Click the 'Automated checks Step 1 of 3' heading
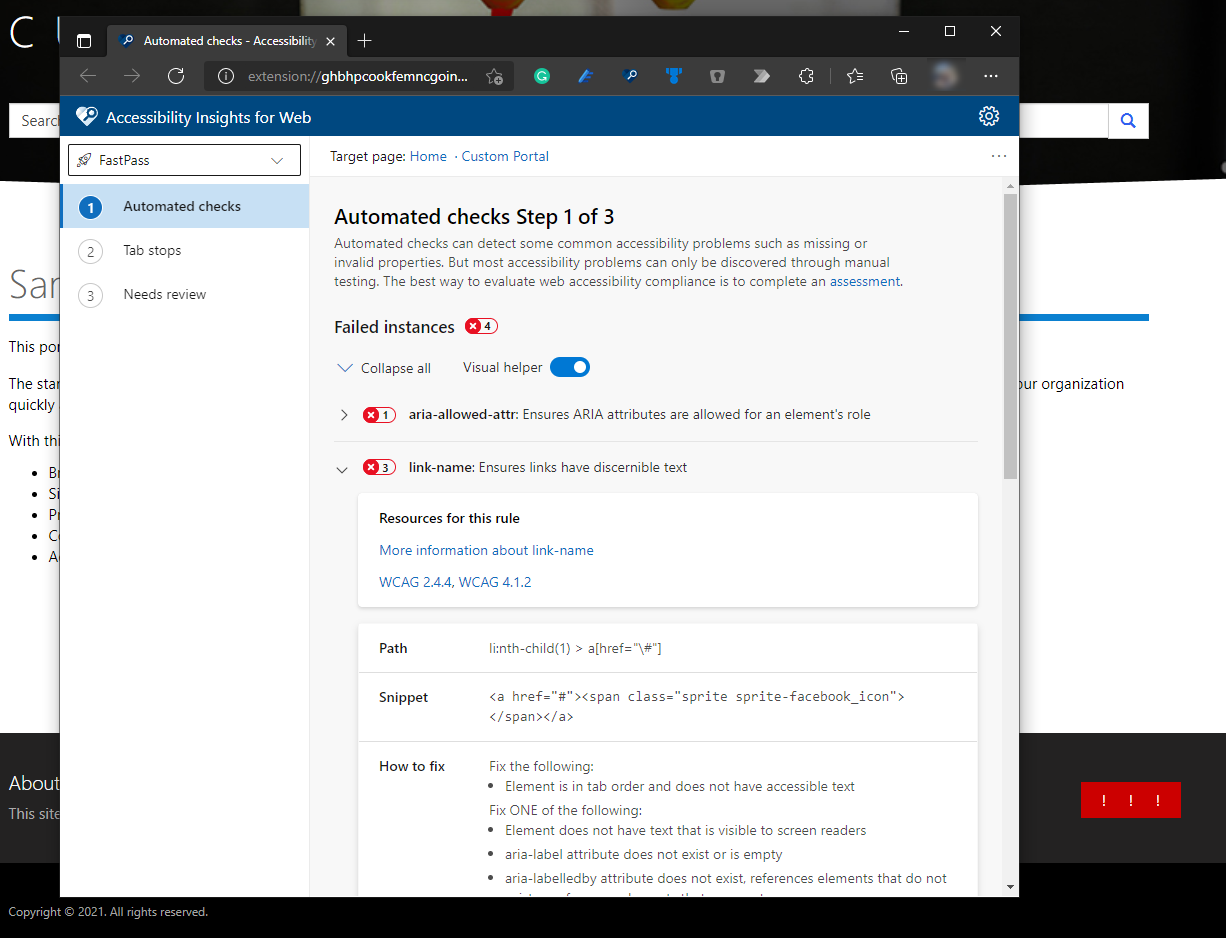1226x938 pixels. click(474, 217)
